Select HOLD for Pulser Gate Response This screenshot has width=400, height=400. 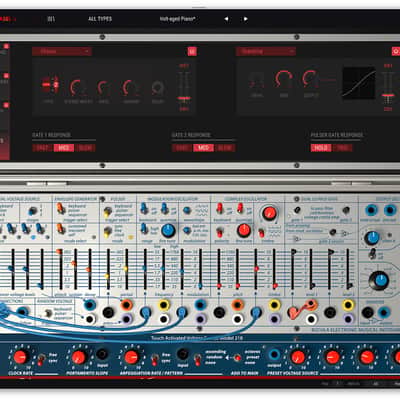point(321,148)
